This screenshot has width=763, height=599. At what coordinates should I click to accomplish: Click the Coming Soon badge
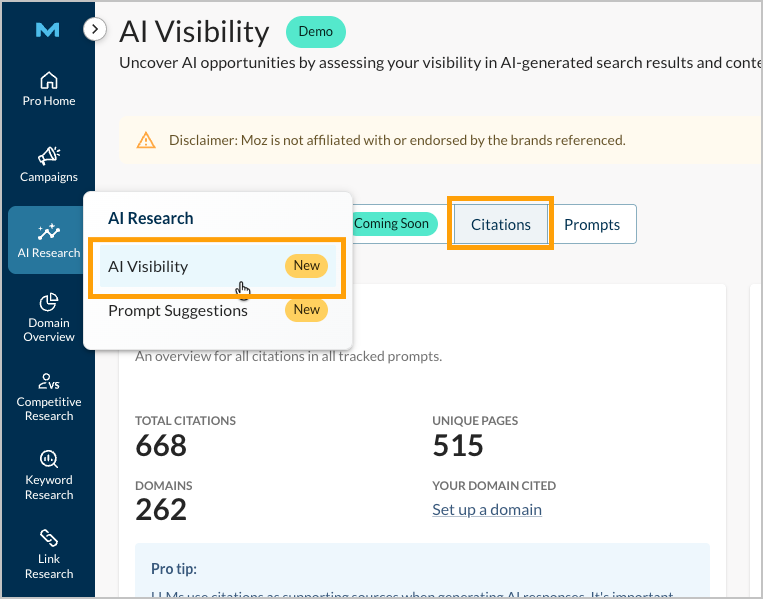pos(393,223)
